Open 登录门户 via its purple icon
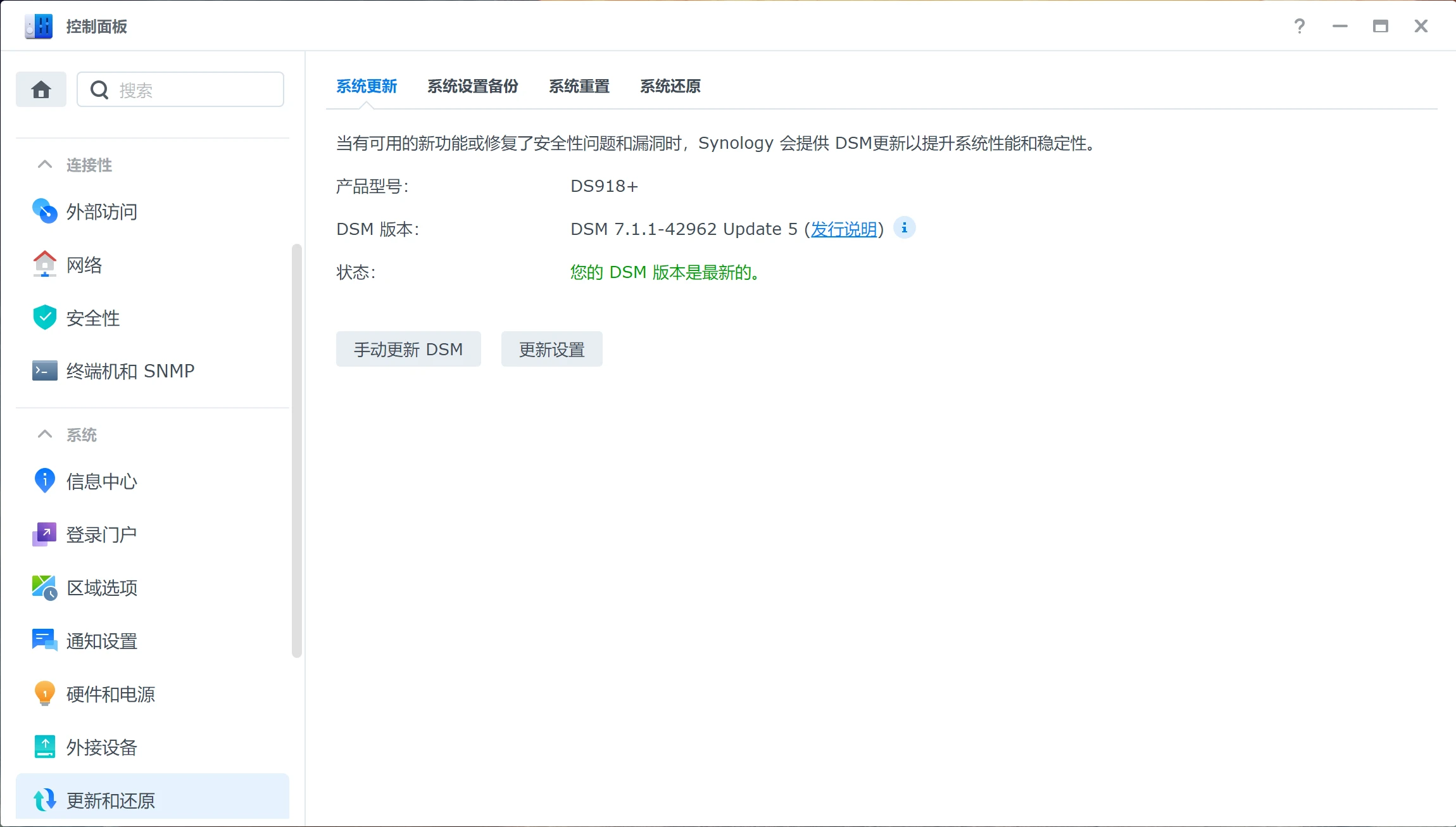The image size is (1456, 827). tap(44, 534)
